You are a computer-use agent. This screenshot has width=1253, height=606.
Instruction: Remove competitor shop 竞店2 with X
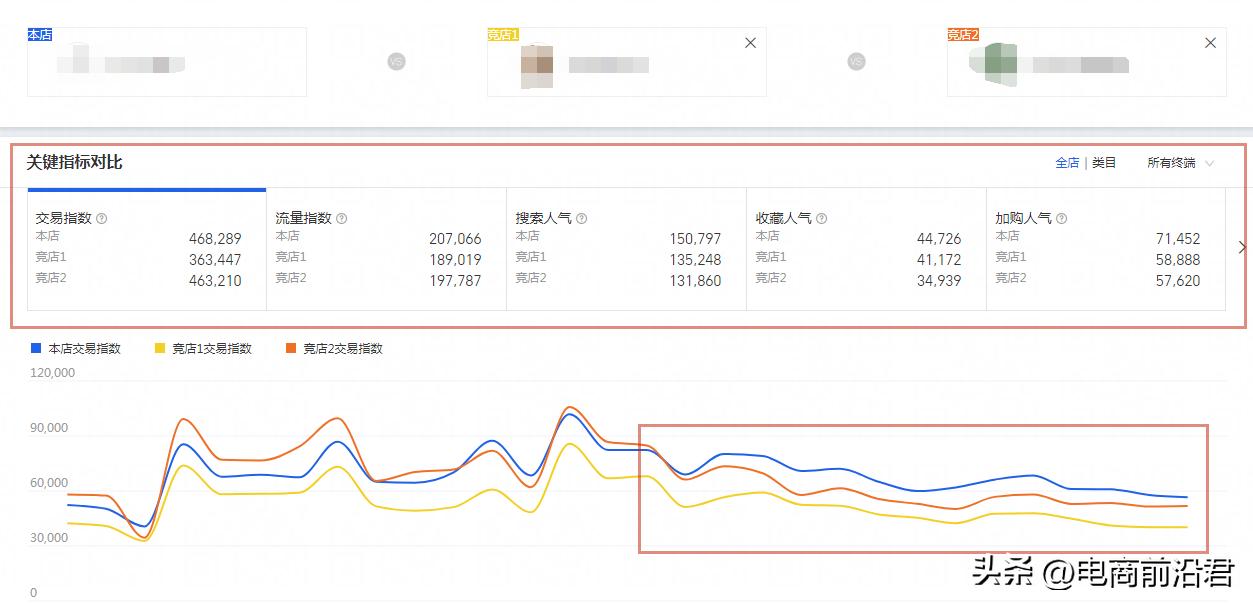pyautogui.click(x=1211, y=43)
